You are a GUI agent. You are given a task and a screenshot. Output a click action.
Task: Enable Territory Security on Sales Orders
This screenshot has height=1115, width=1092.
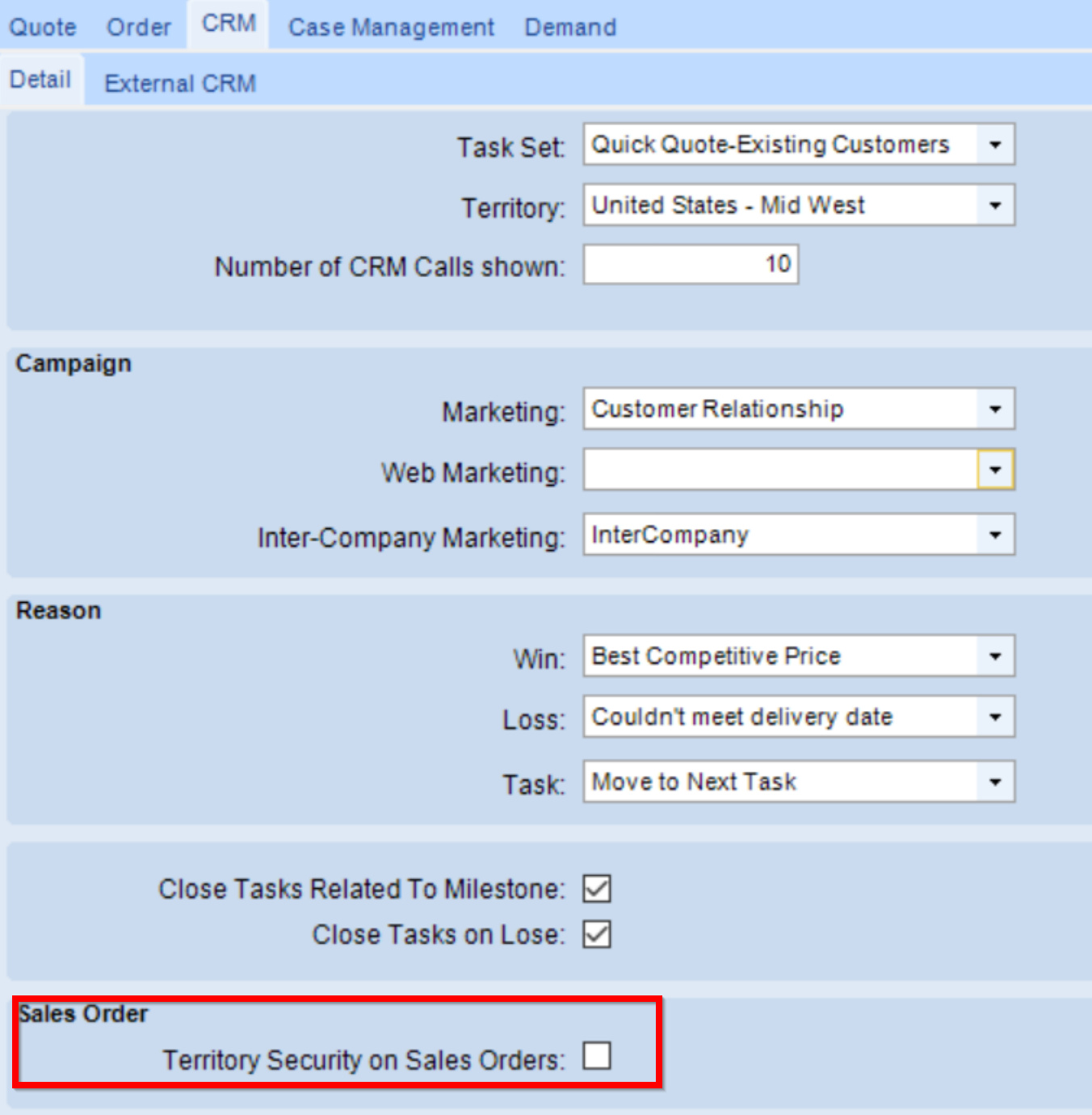click(x=597, y=1055)
